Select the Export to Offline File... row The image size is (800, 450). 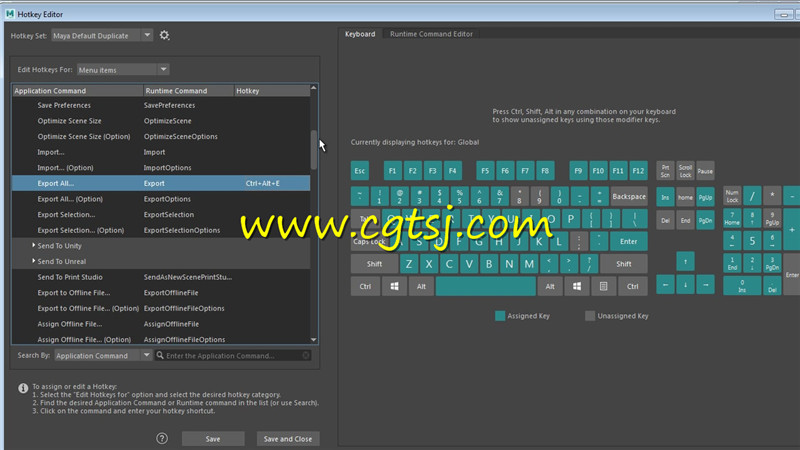pyautogui.click(x=161, y=293)
